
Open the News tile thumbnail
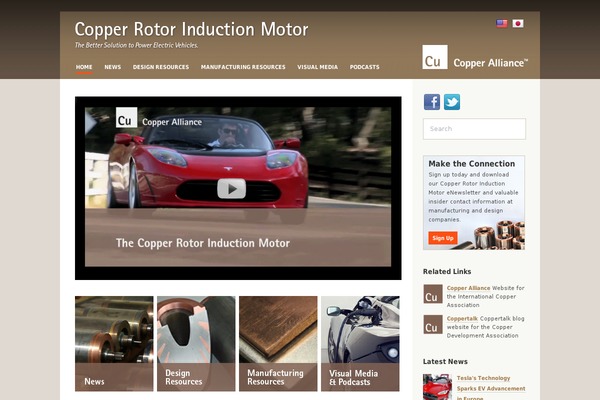coord(114,343)
